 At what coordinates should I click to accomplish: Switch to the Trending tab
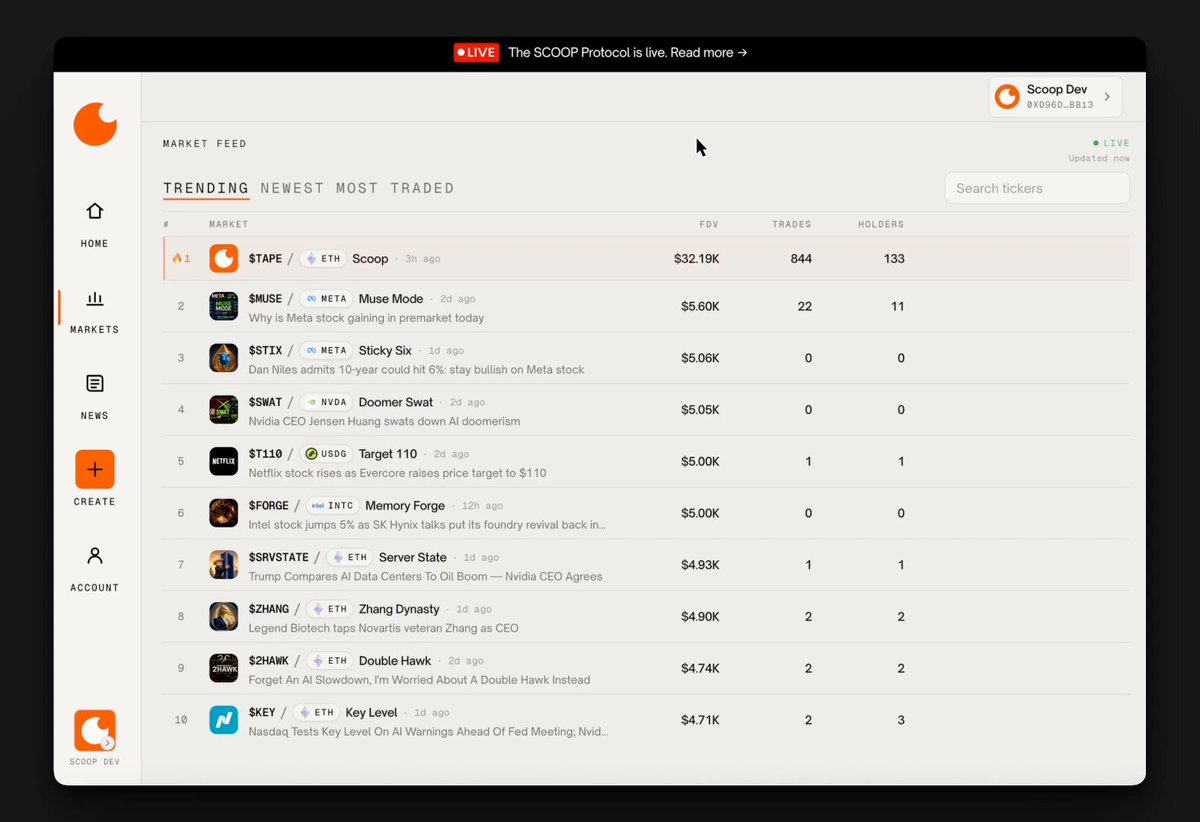[x=206, y=188]
